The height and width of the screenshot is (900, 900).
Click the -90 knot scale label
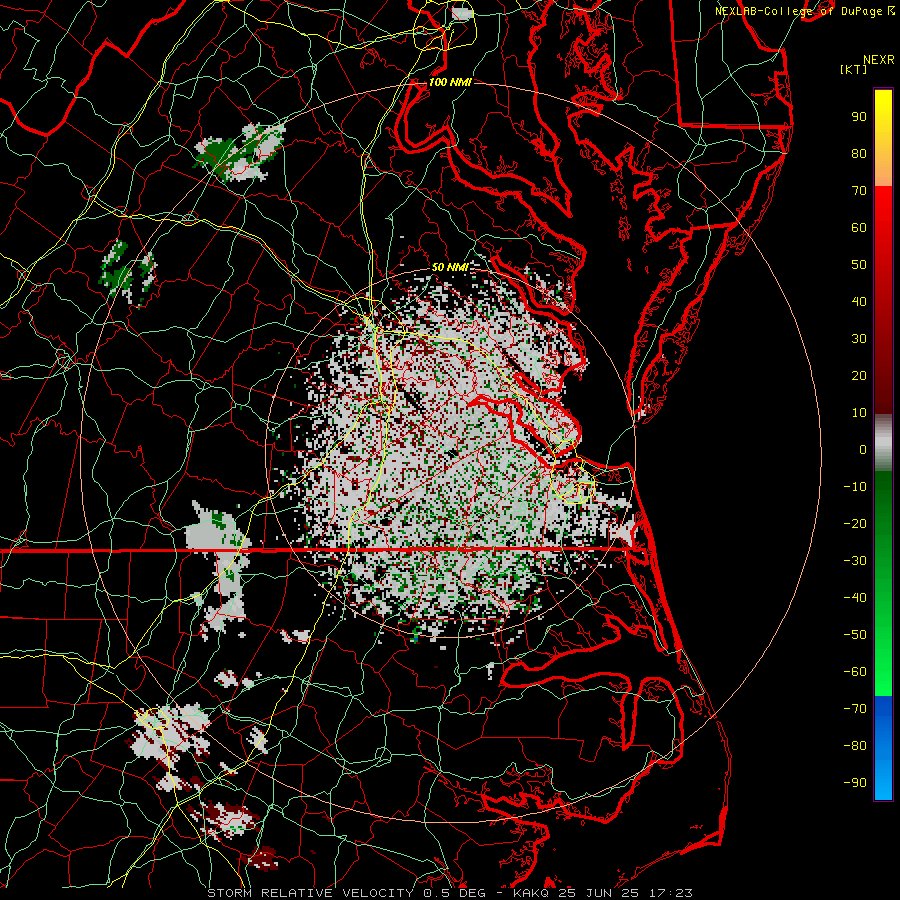point(855,783)
